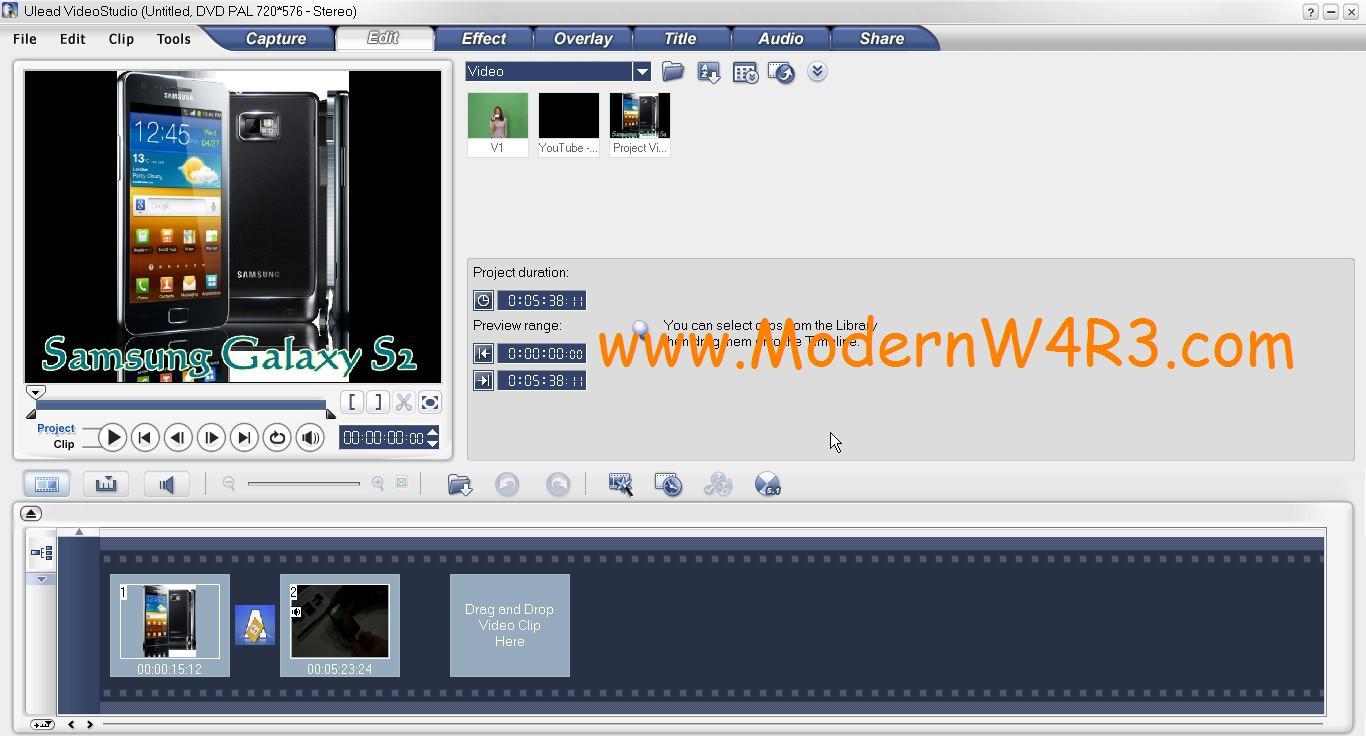This screenshot has width=1366, height=736.
Task: Go to Audio step tab
Action: (780, 38)
